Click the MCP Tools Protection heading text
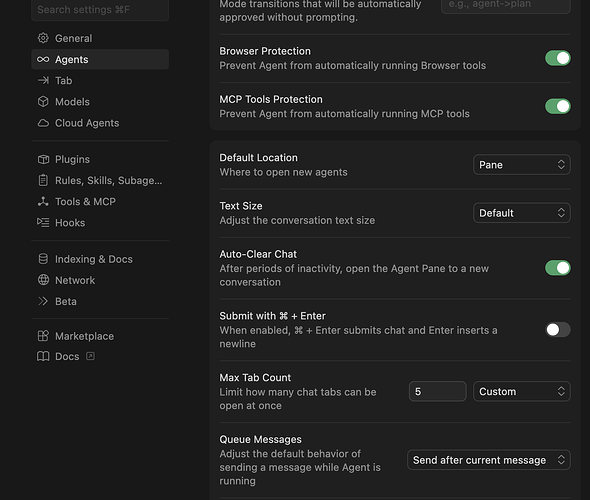This screenshot has height=500, width=590. (x=271, y=99)
